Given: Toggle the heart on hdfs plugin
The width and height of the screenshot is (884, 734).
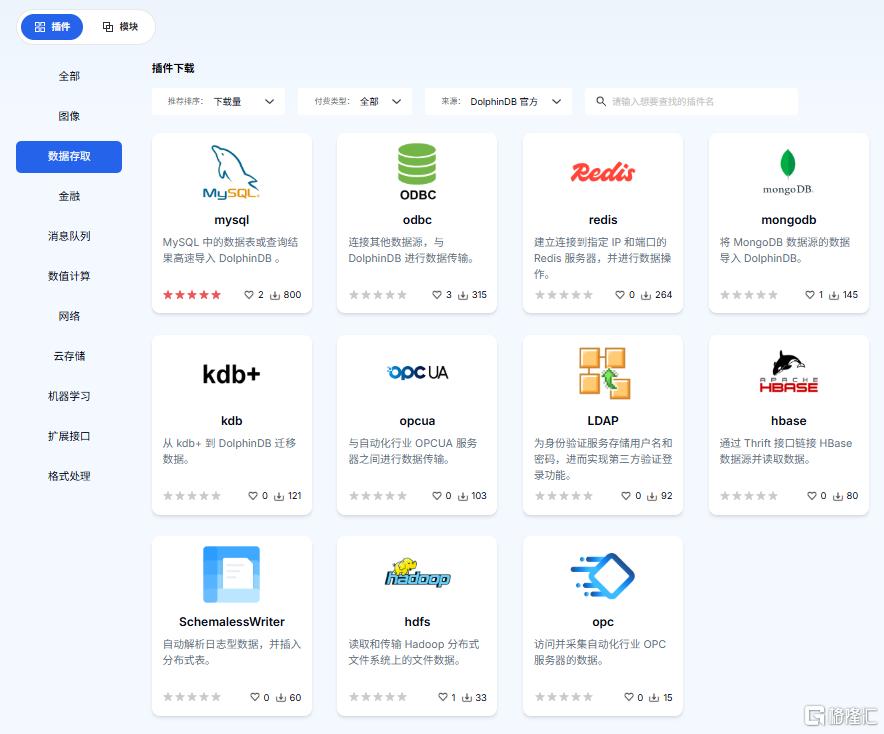Looking at the screenshot, I should coord(443,697).
